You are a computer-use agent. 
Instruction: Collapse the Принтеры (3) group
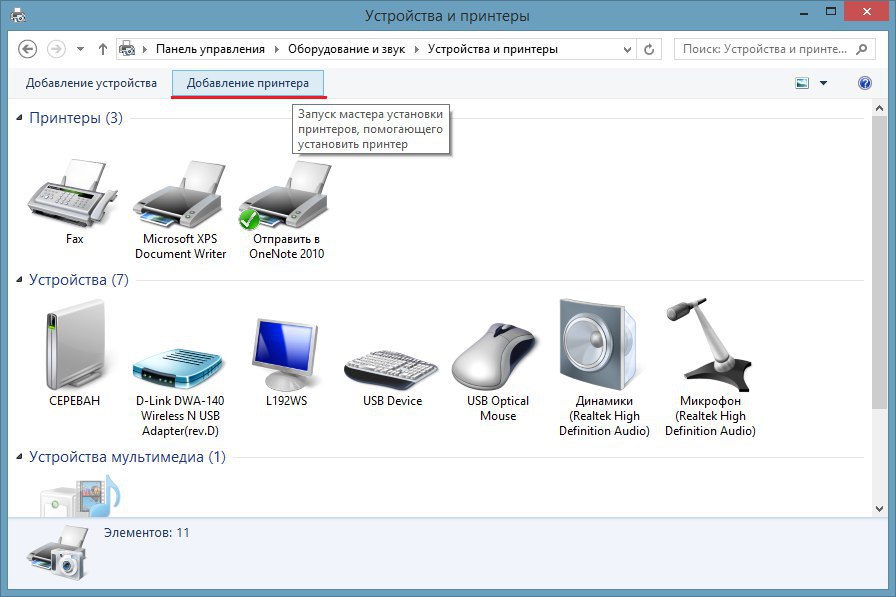pos(19,118)
